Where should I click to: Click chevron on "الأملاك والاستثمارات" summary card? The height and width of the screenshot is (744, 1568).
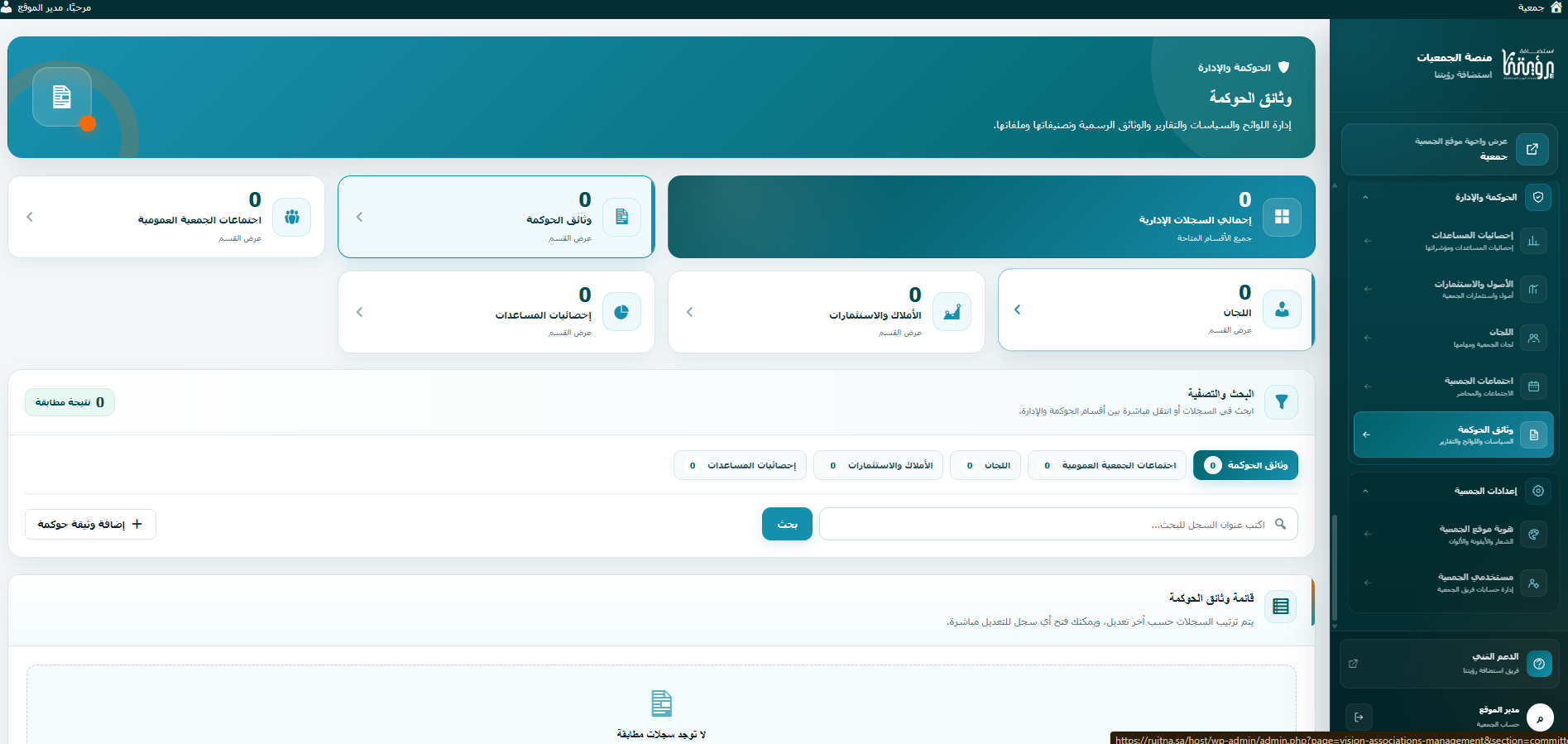tap(689, 312)
